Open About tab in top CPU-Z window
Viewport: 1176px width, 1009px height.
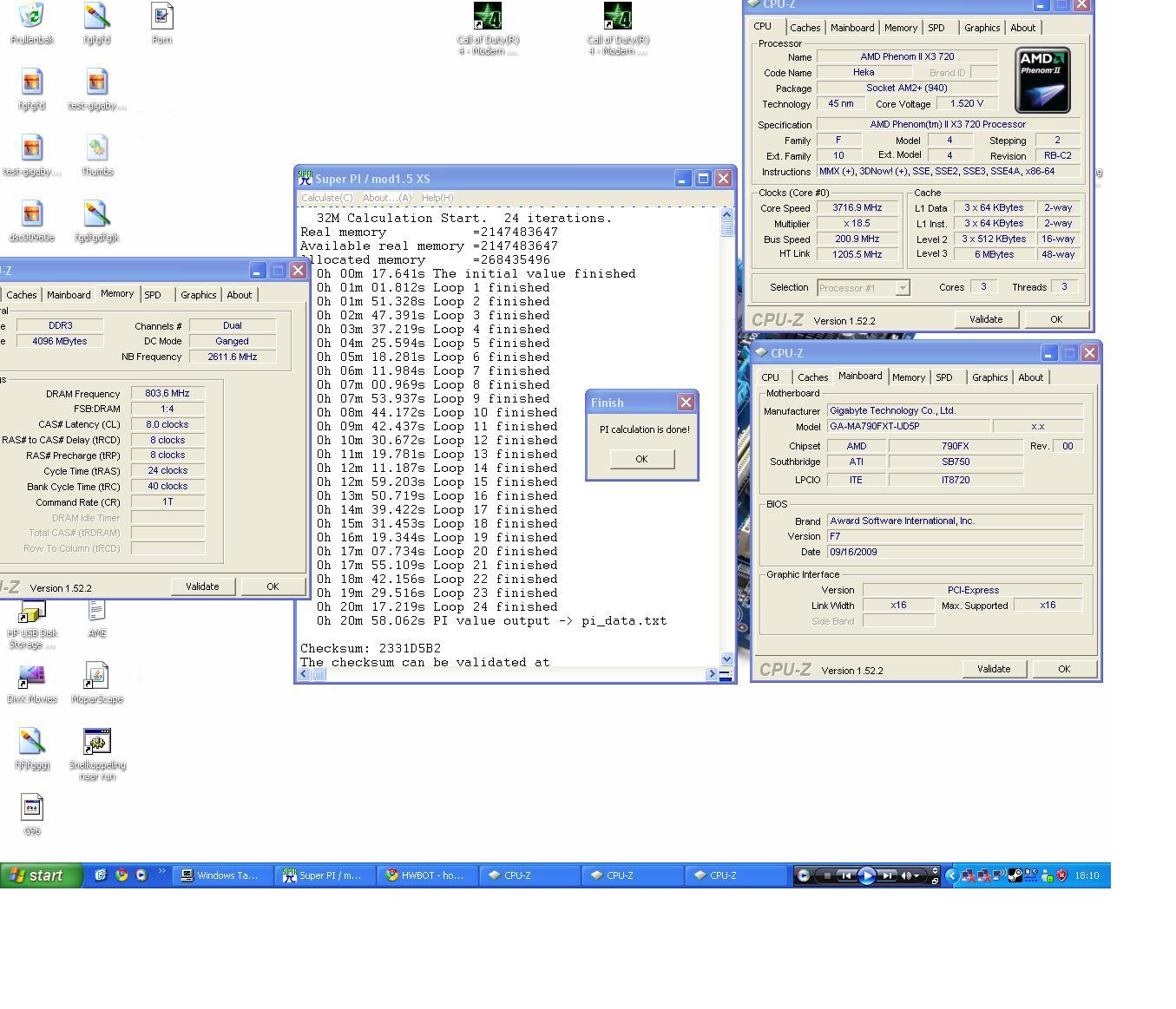pos(1022,28)
